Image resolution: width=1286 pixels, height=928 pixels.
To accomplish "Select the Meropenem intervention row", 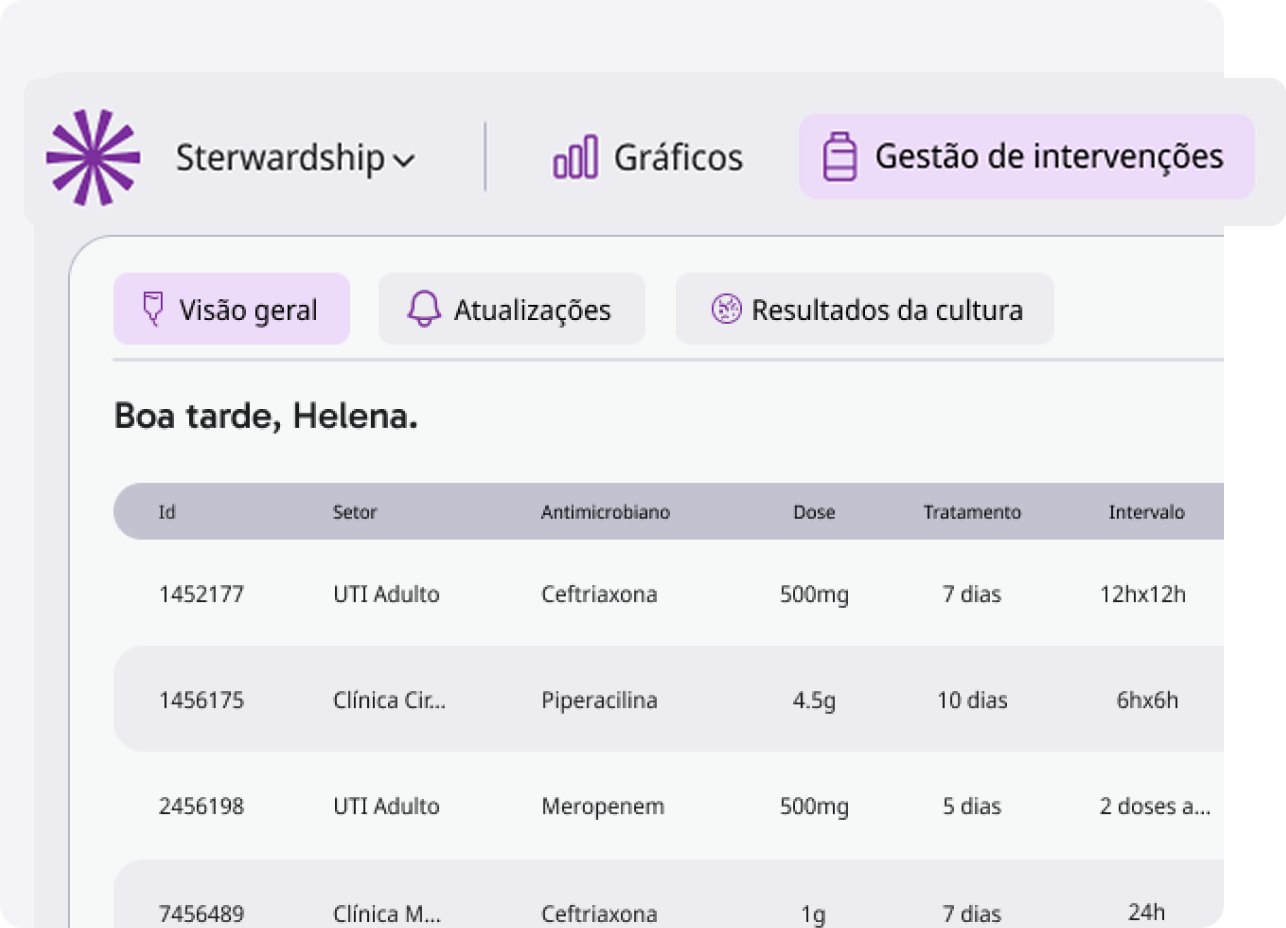I will (x=602, y=806).
